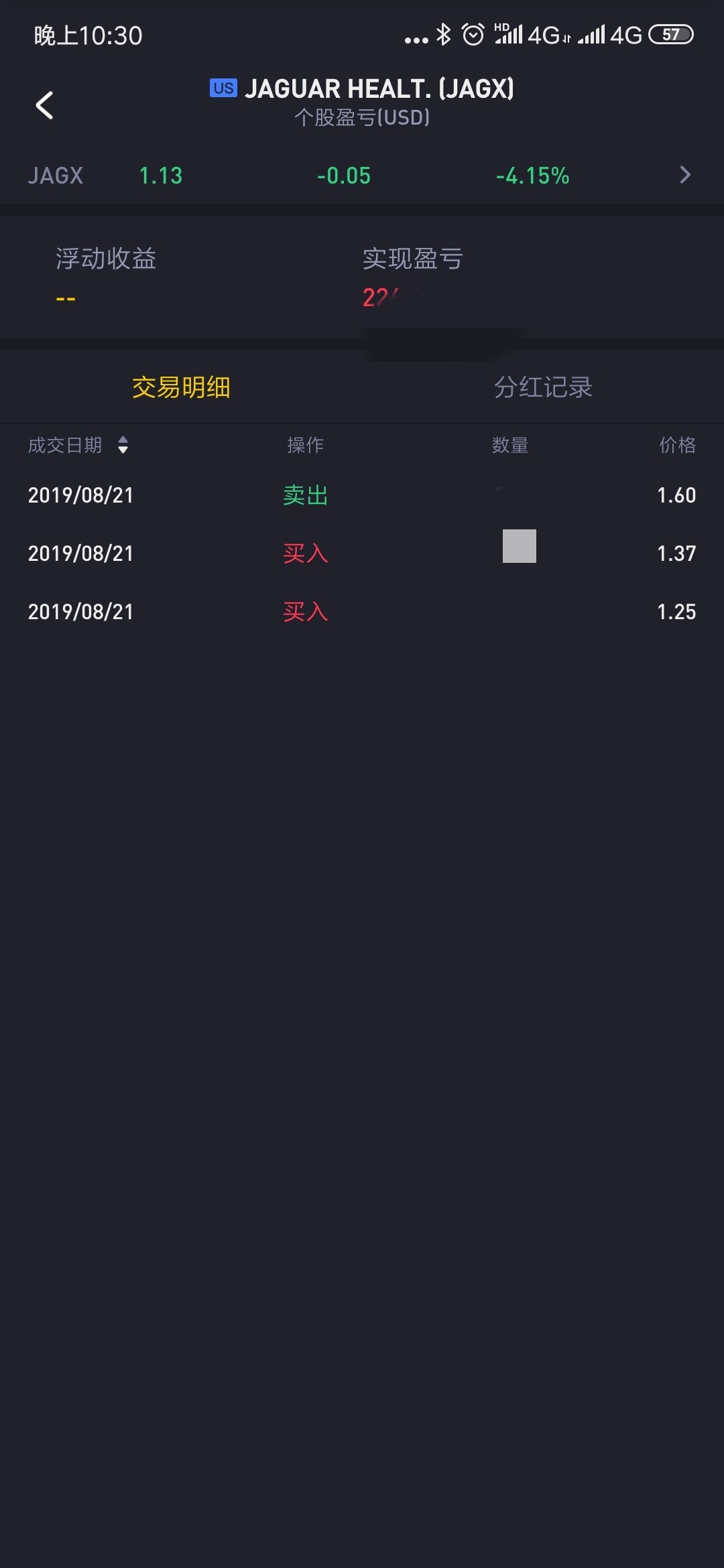Open the 卖出 trade at 1.60
The image size is (724, 1568).
click(x=362, y=495)
